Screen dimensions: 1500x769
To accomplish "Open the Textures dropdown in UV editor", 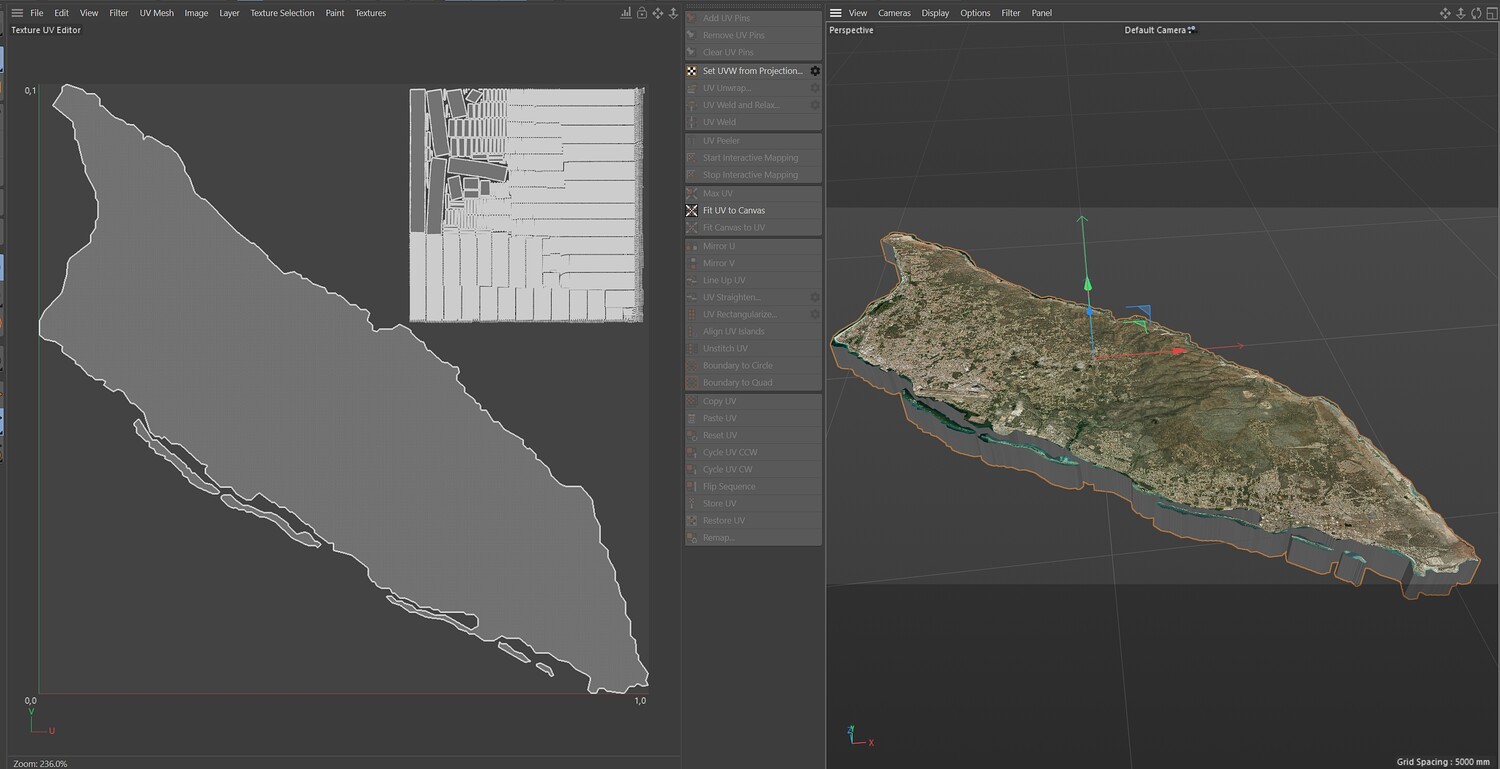I will pos(370,13).
